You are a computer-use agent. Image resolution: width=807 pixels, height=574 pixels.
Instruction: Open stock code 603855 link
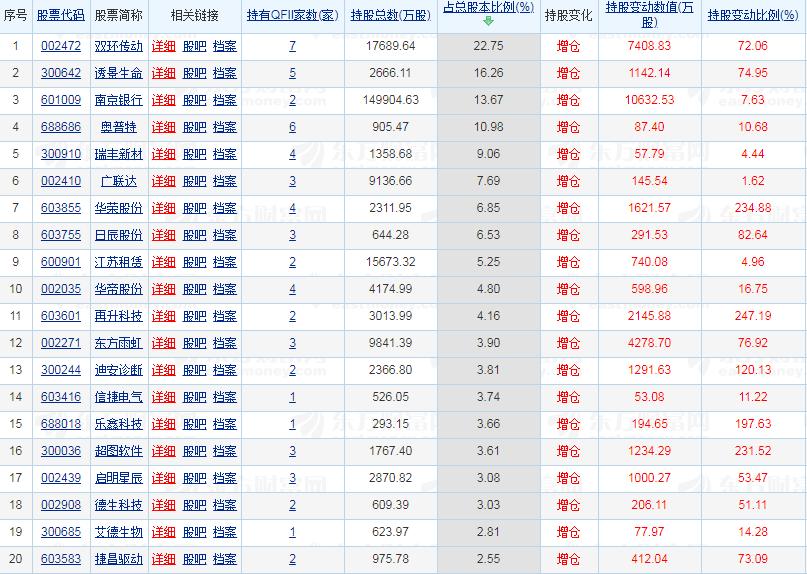pos(61,208)
